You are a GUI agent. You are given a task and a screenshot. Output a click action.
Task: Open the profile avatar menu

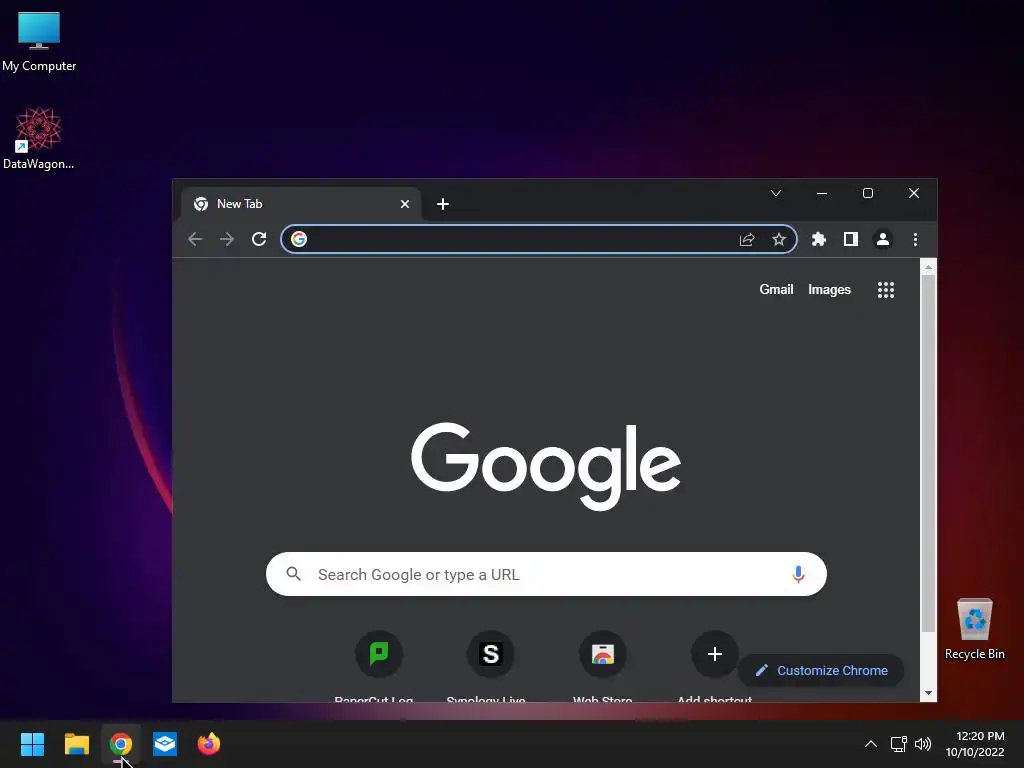pos(883,239)
